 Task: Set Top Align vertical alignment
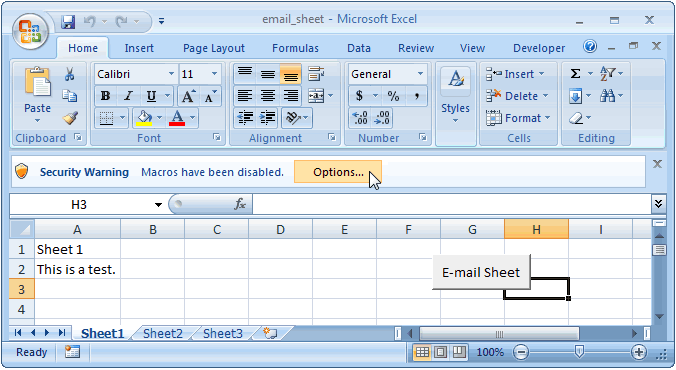tap(245, 74)
